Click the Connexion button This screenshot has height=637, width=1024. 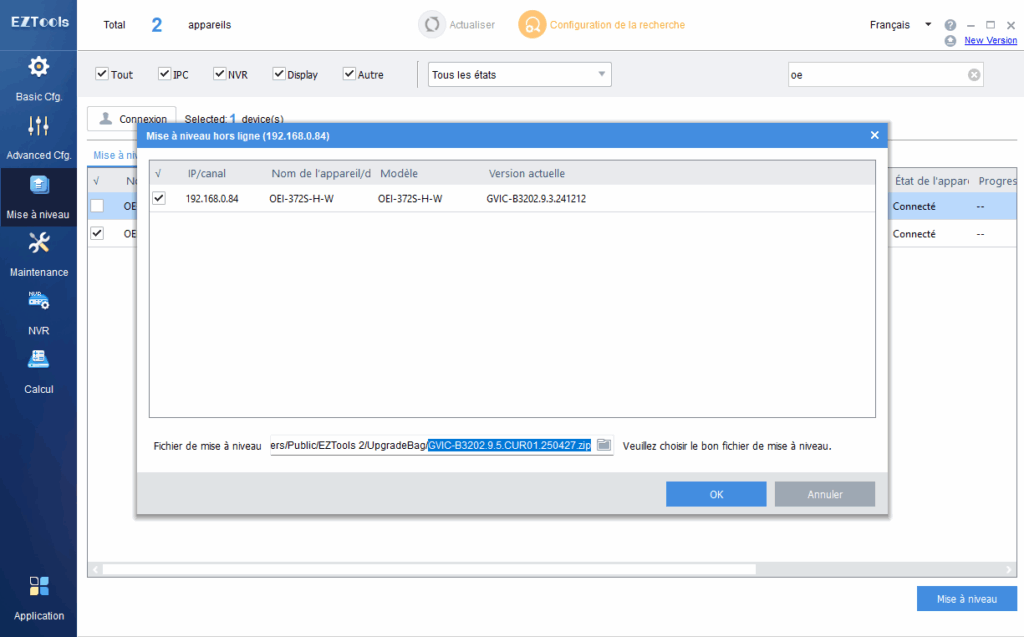tap(132, 118)
